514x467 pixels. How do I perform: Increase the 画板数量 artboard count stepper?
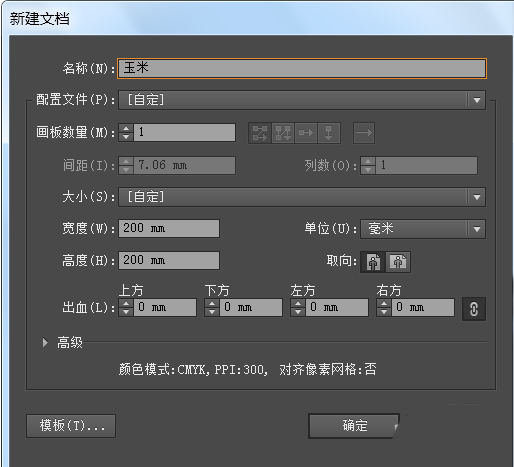pos(126,128)
